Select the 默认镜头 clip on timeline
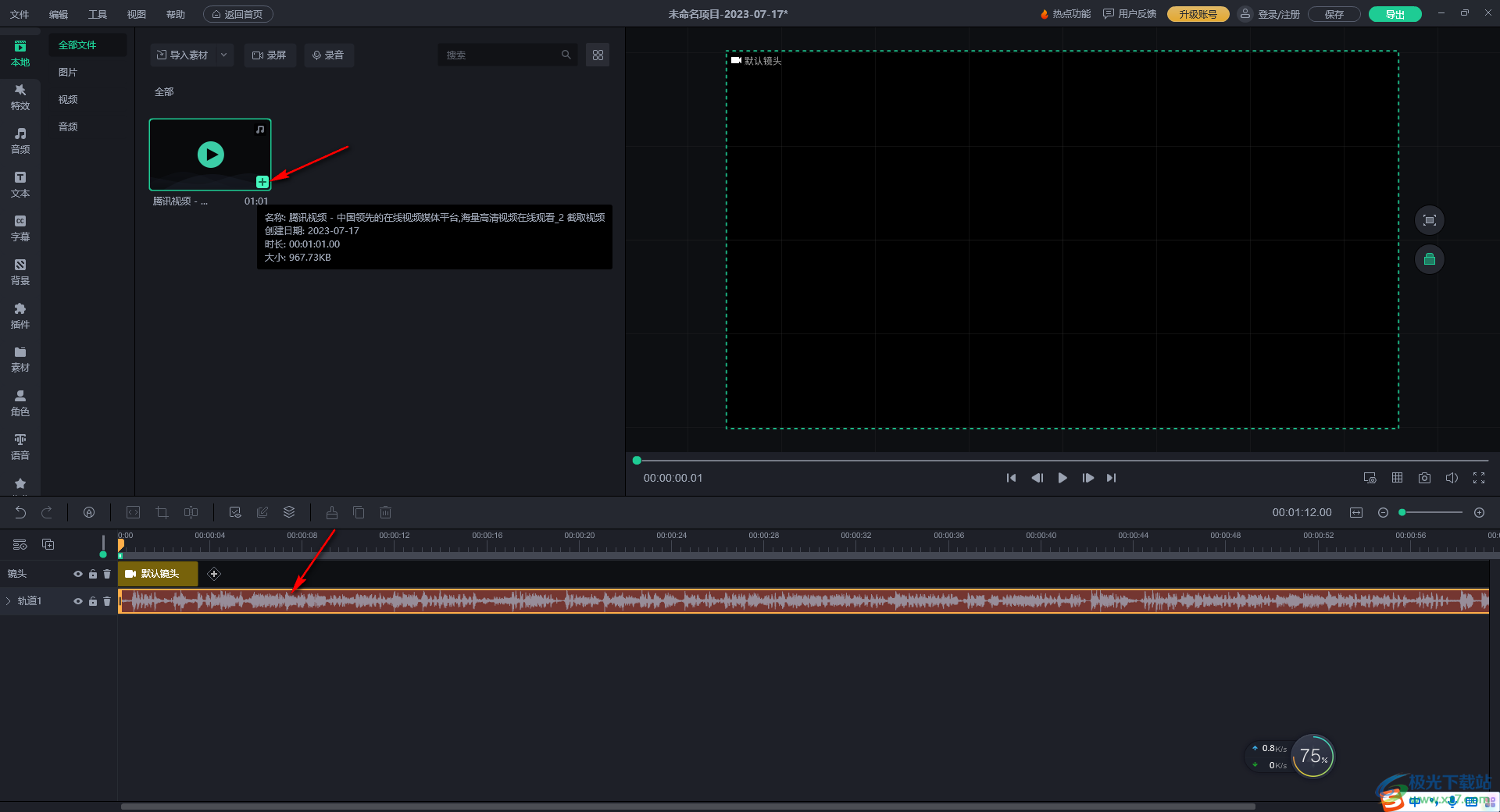The image size is (1500, 812). (159, 574)
